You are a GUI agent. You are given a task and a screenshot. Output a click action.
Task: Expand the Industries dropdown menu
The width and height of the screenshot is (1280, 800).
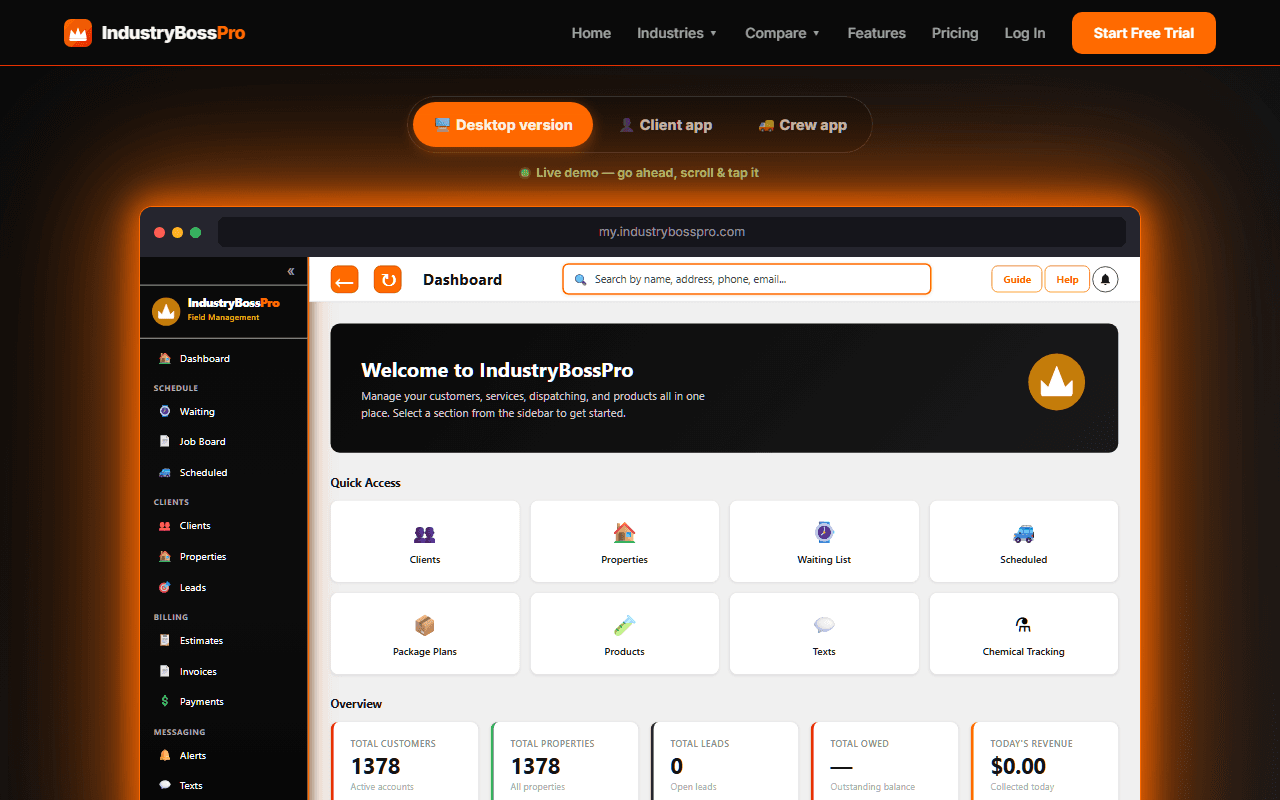click(677, 33)
